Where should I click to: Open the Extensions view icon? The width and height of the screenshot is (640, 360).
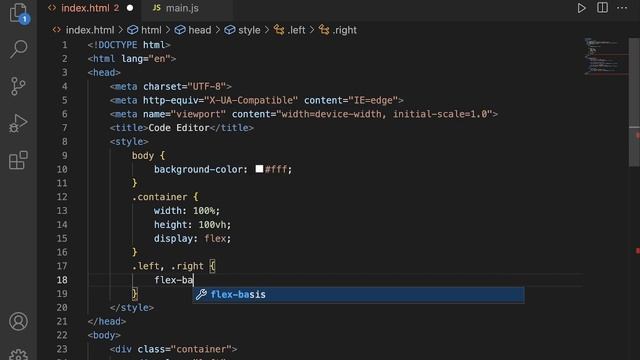pyautogui.click(x=18, y=160)
